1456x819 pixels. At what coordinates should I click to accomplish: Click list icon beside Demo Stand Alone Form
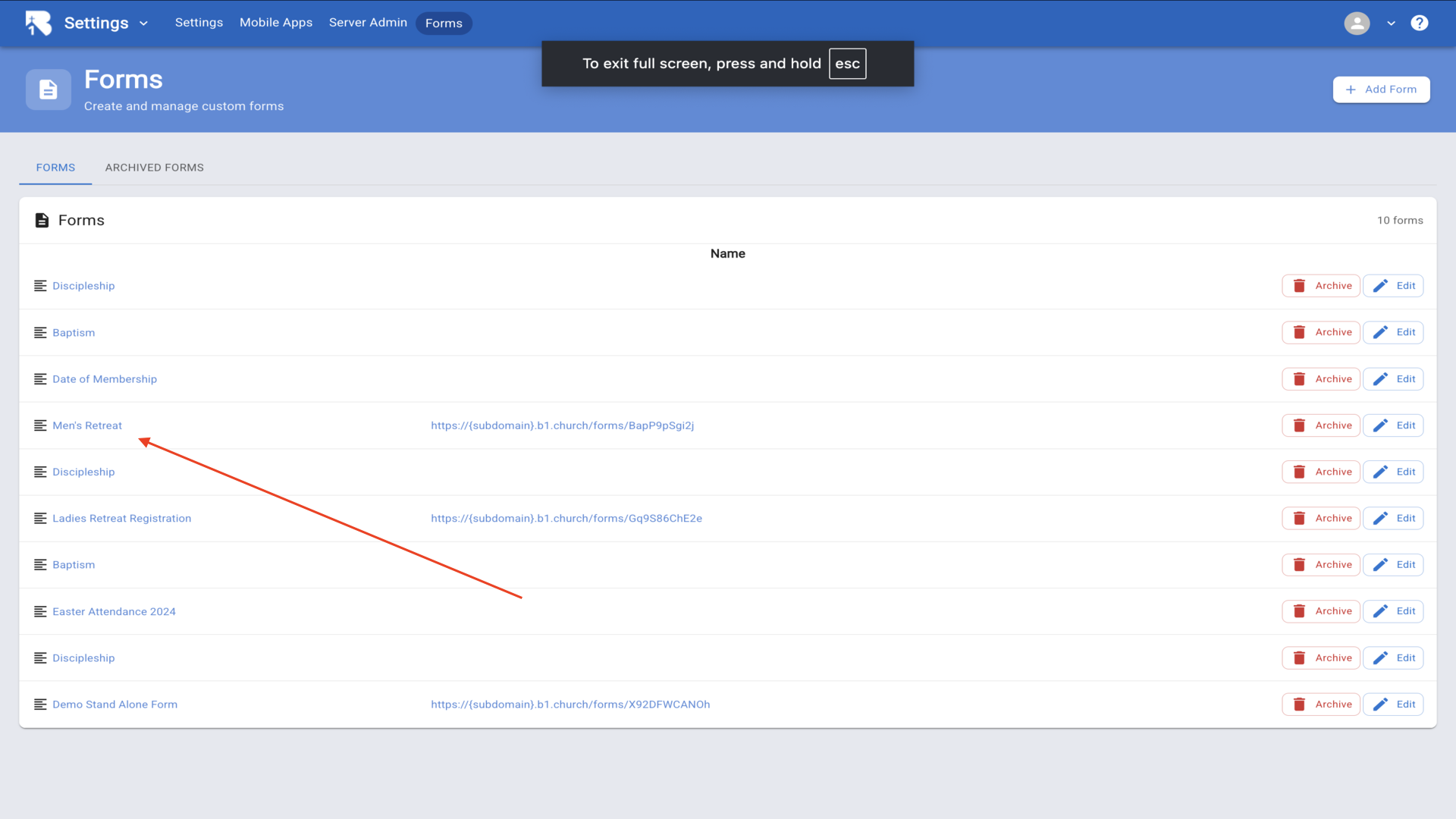pyautogui.click(x=40, y=704)
